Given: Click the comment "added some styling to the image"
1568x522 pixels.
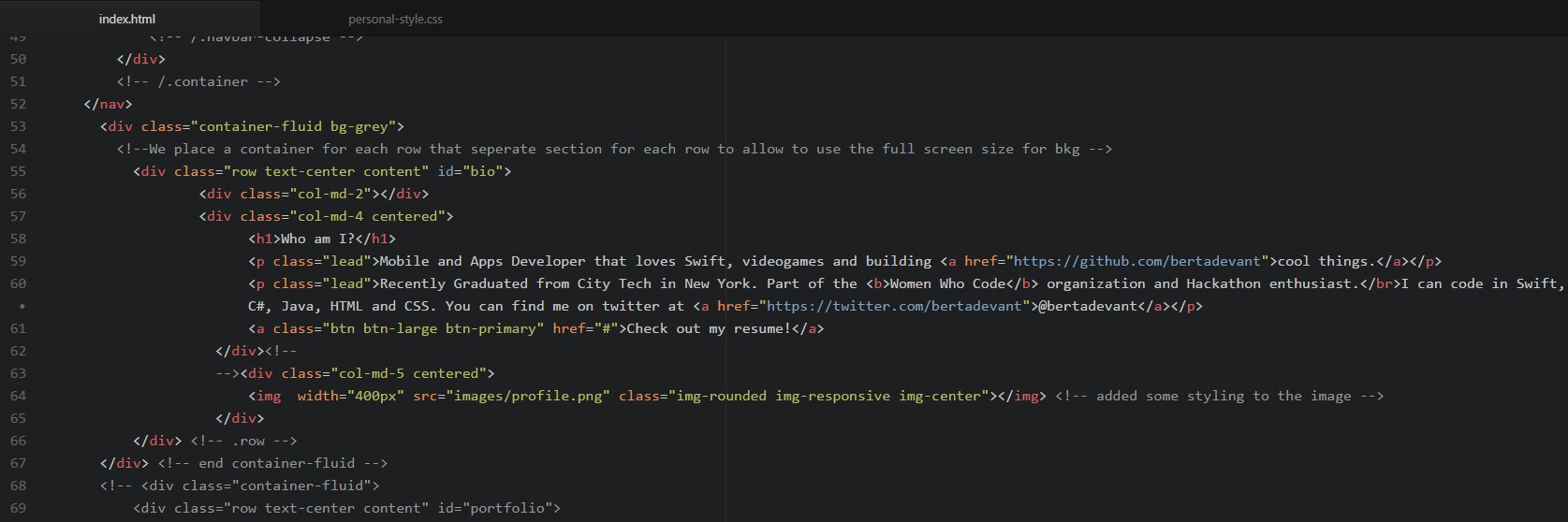Looking at the screenshot, I should [1219, 396].
